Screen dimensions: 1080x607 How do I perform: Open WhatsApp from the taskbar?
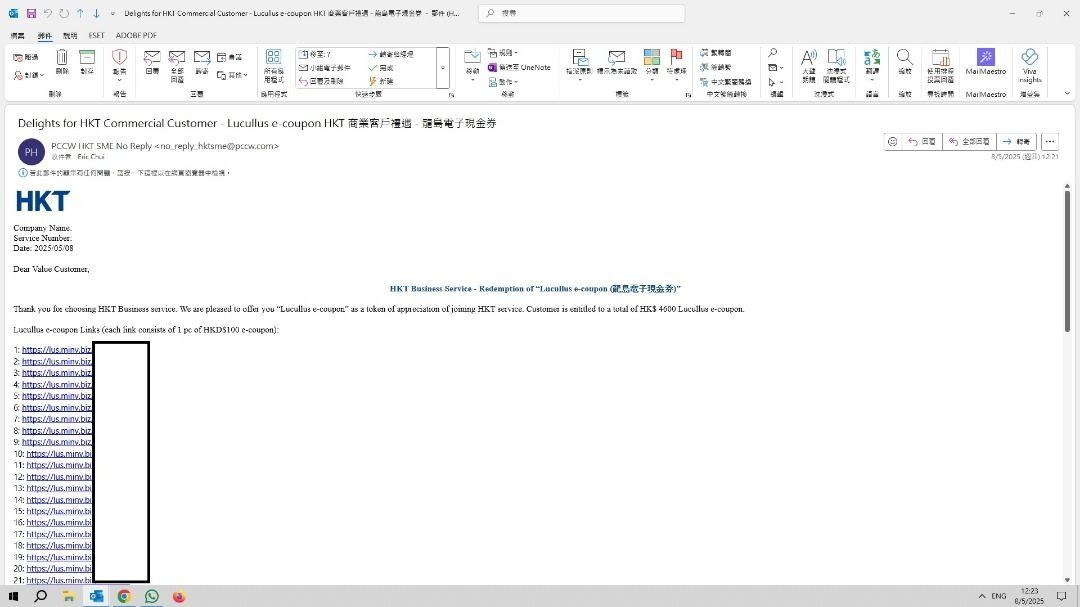(x=152, y=596)
